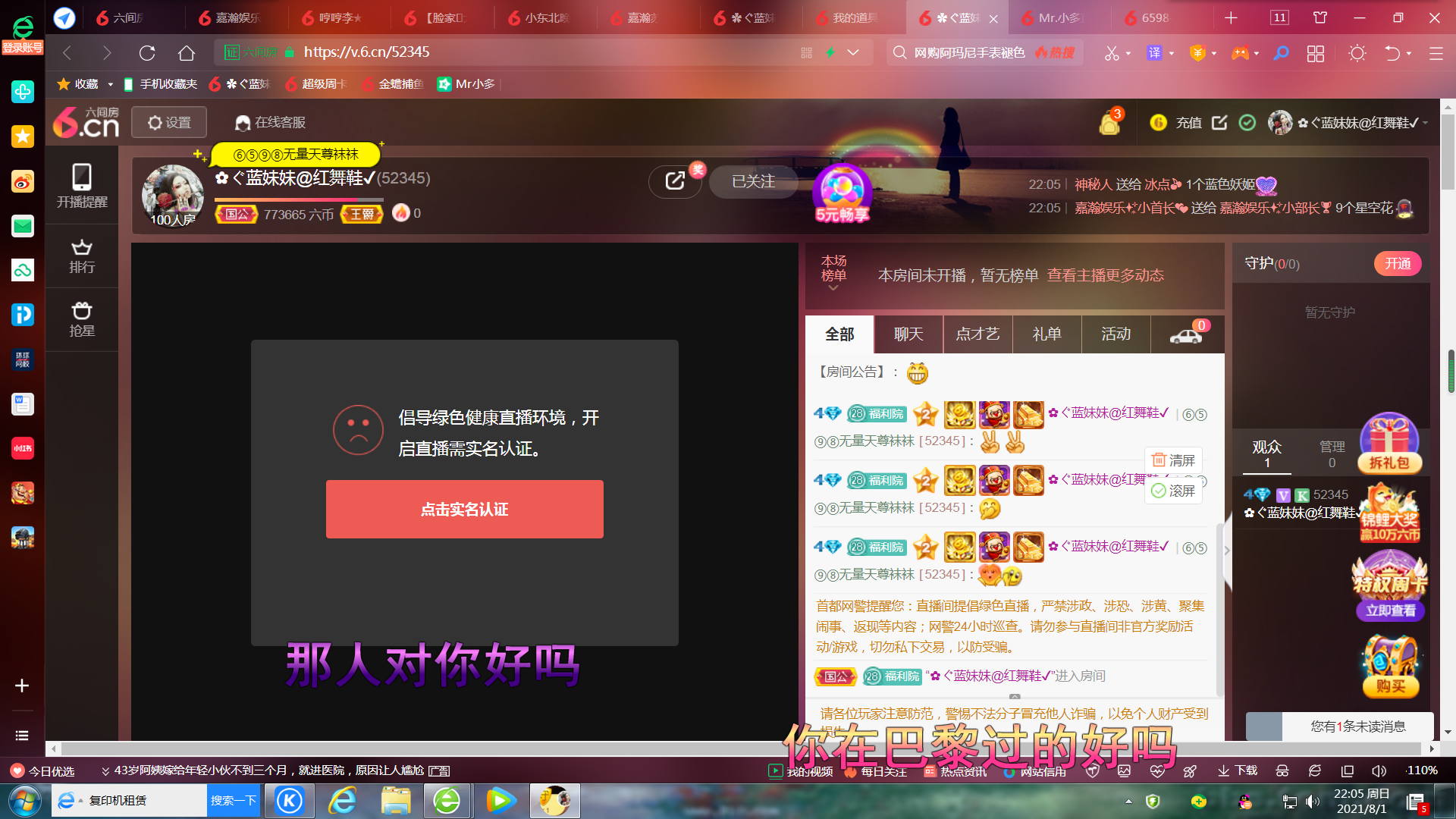The image size is (1456, 819).
Task: Reload the current page
Action: click(x=147, y=52)
